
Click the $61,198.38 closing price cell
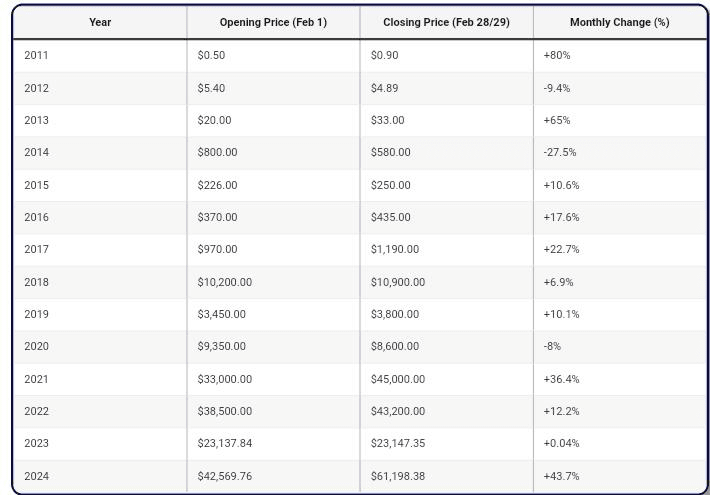pyautogui.click(x=397, y=476)
